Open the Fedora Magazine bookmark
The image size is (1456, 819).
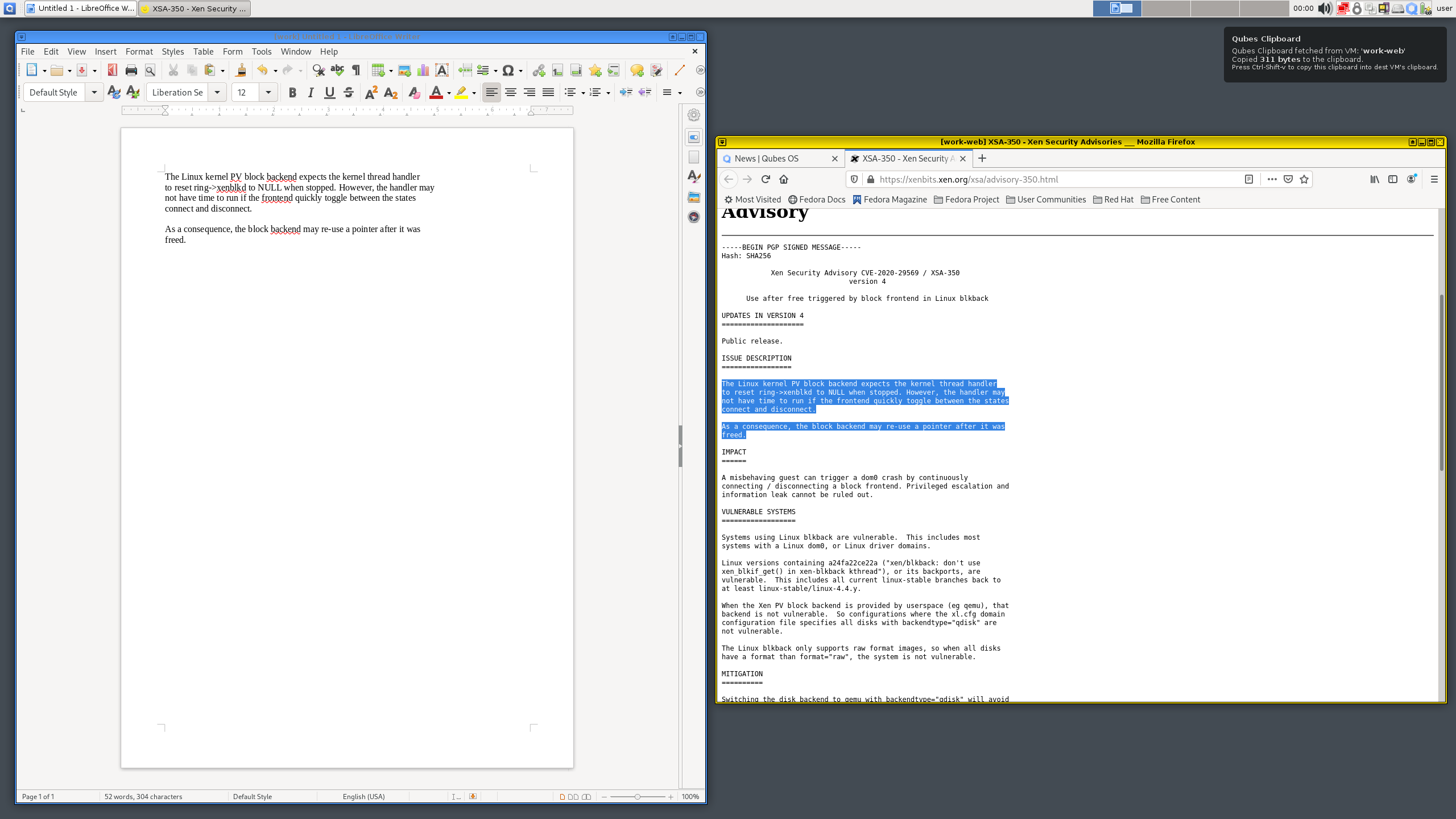(x=890, y=199)
